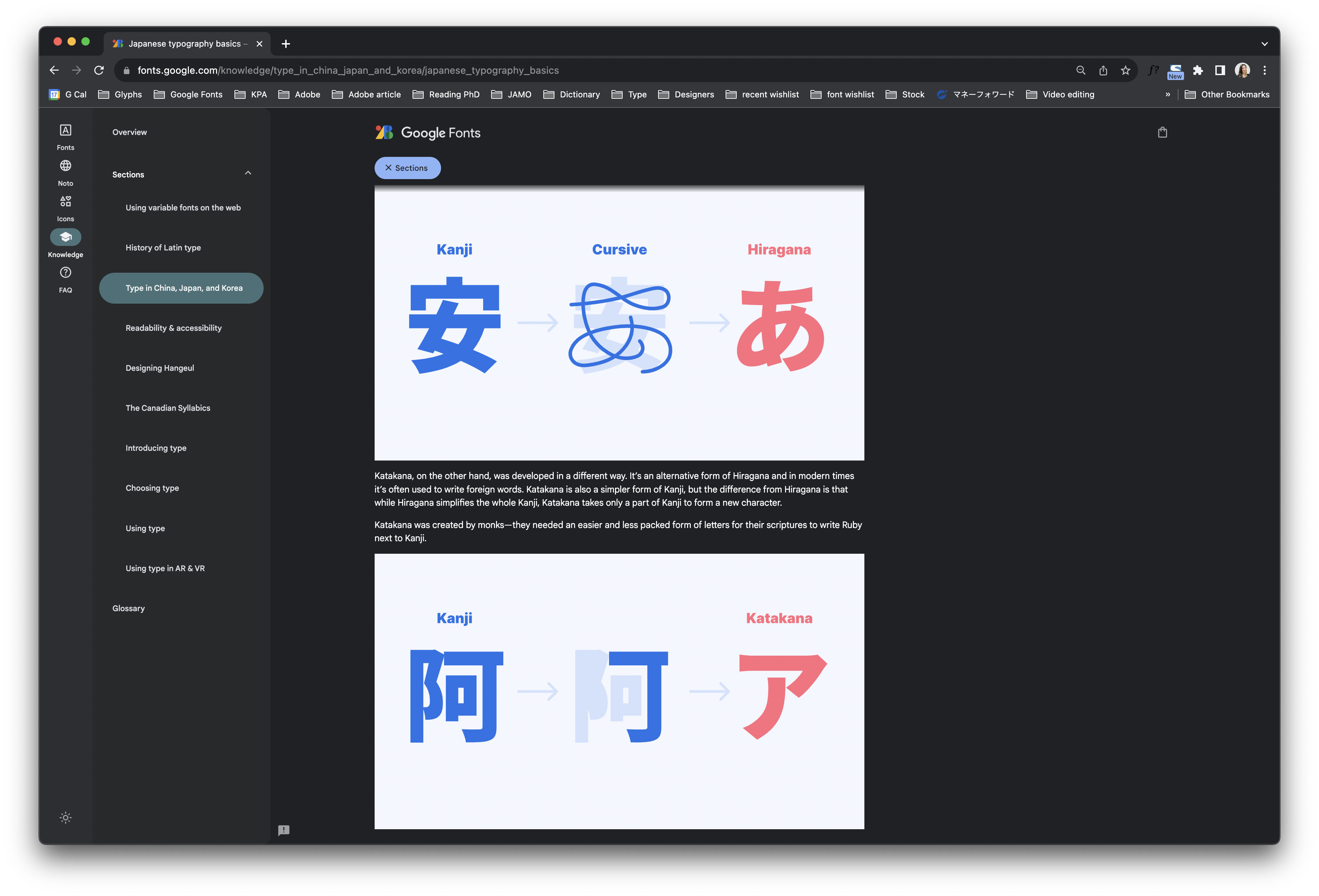Image resolution: width=1319 pixels, height=896 pixels.
Task: Collapse the Sections list chevron
Action: 248,173
